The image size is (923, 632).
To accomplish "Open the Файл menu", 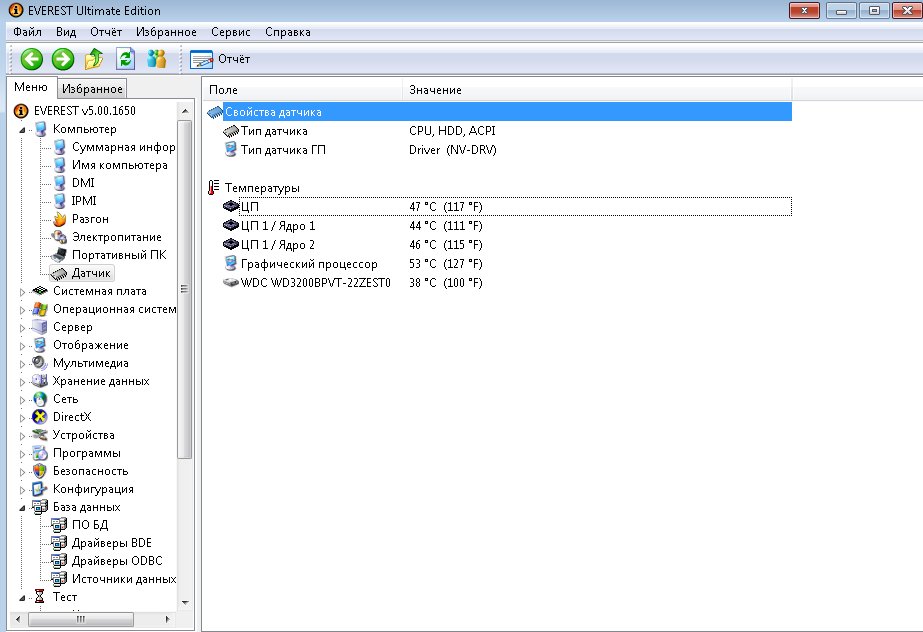I will coord(27,32).
